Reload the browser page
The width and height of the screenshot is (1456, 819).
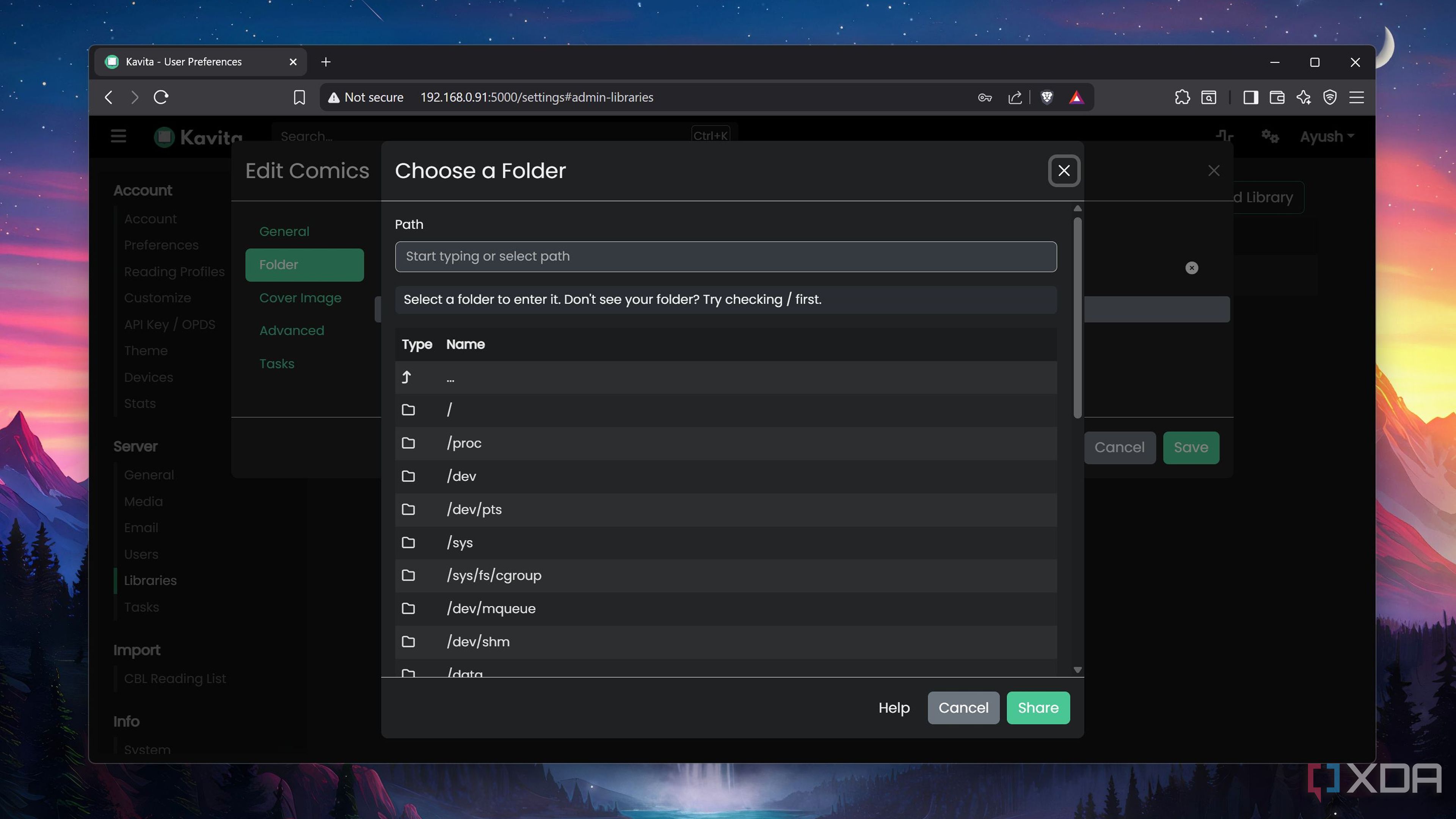click(161, 97)
